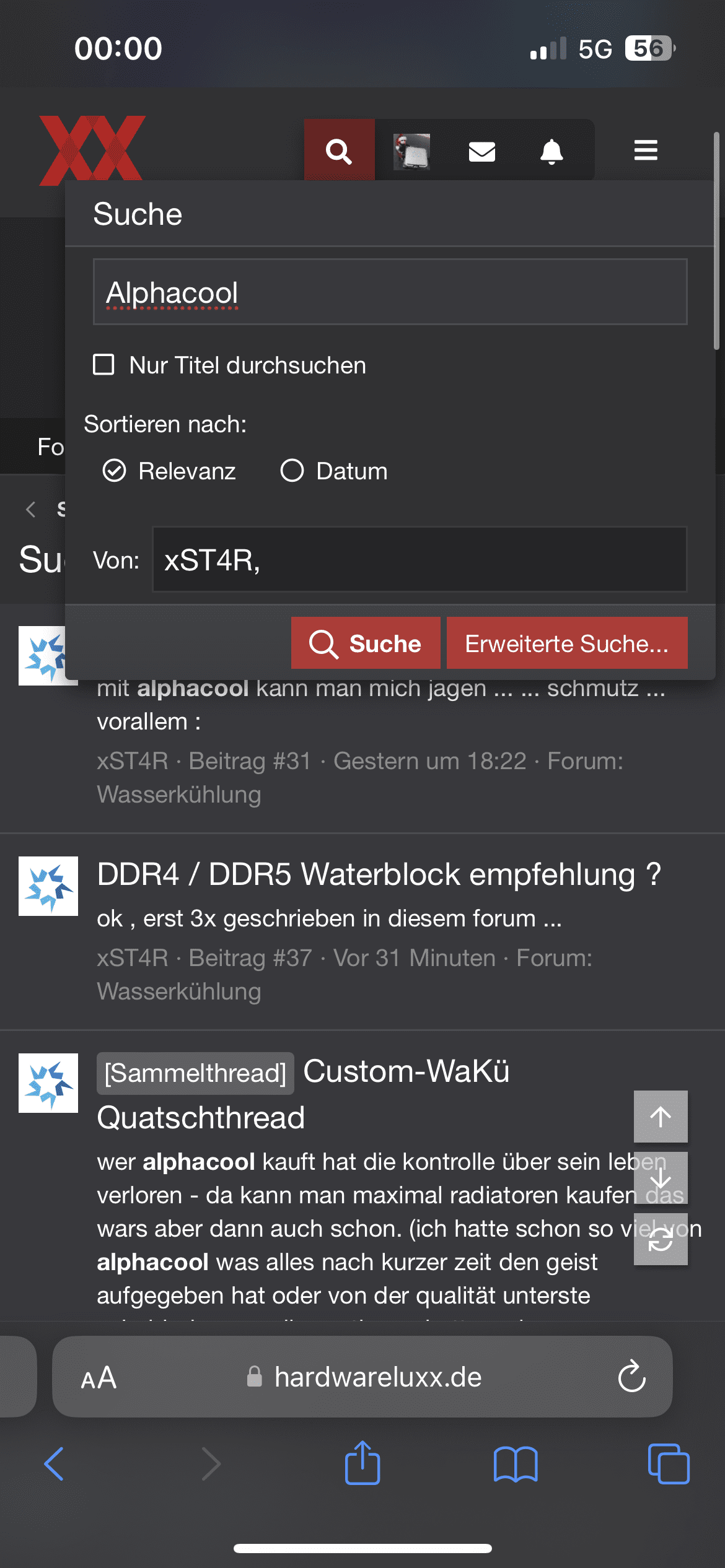Open 'DDR4 / DDR5 Waterblock empfehlung ?' result
Image resolution: width=725 pixels, height=1568 pixels.
coord(379,874)
